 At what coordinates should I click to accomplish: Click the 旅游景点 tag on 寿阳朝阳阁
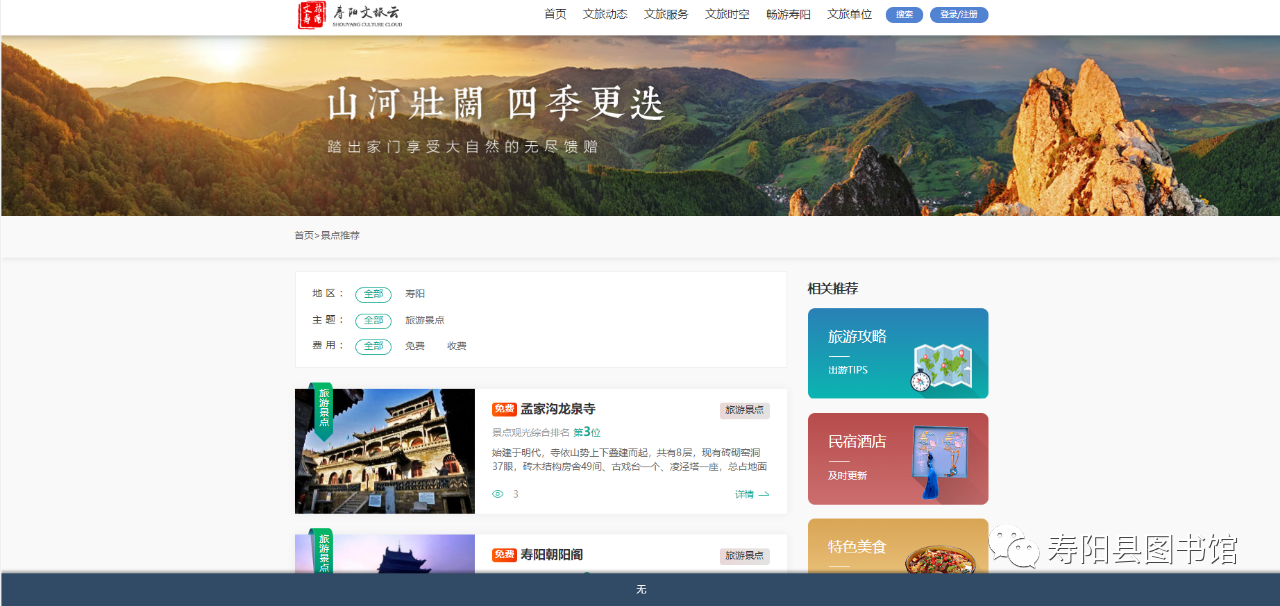[745, 556]
